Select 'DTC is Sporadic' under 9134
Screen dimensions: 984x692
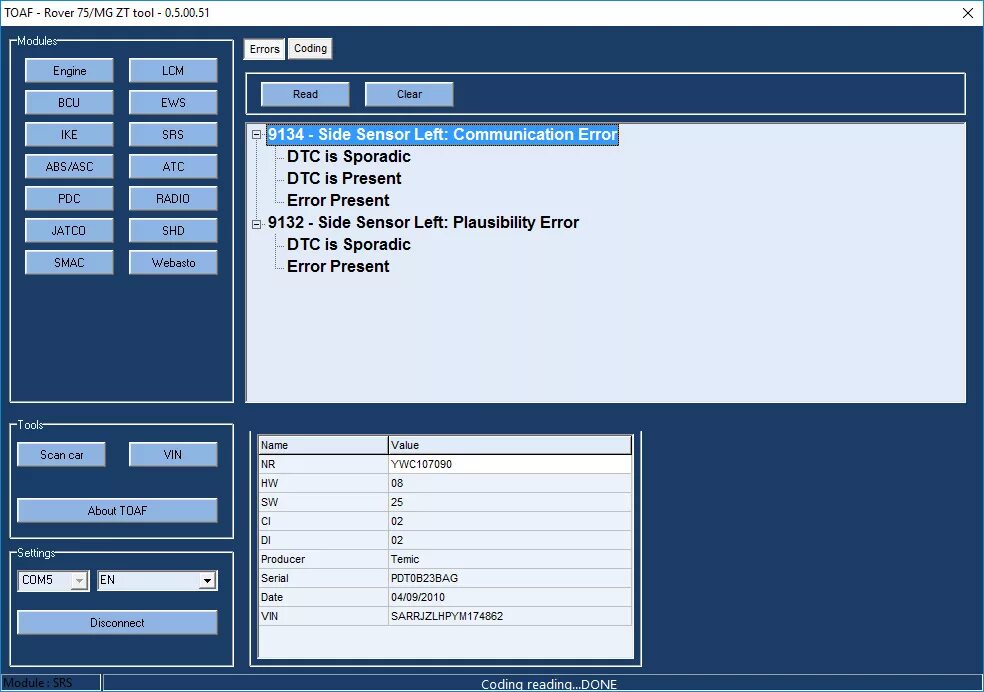[x=348, y=156]
